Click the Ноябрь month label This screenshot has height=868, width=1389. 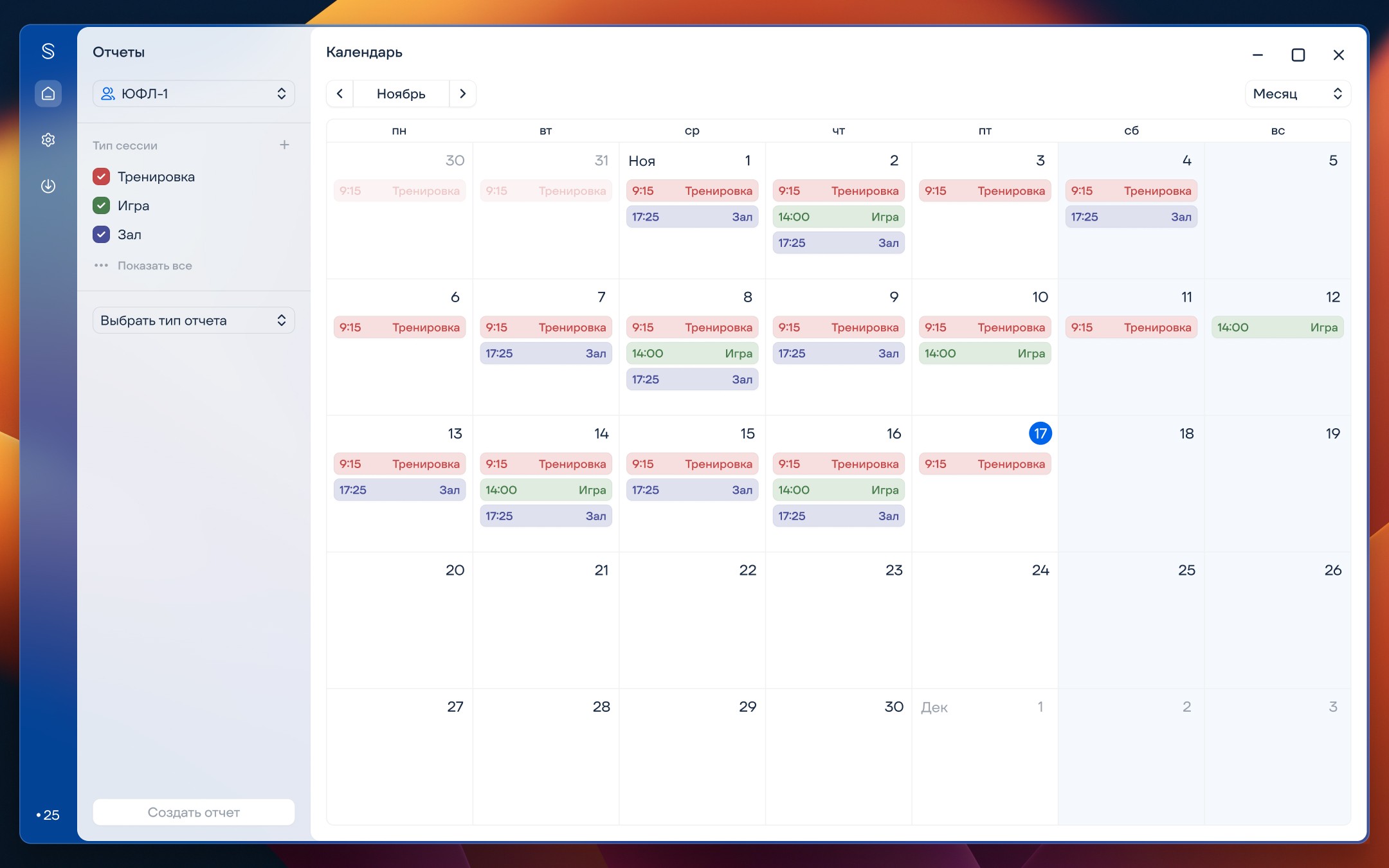[x=401, y=94]
